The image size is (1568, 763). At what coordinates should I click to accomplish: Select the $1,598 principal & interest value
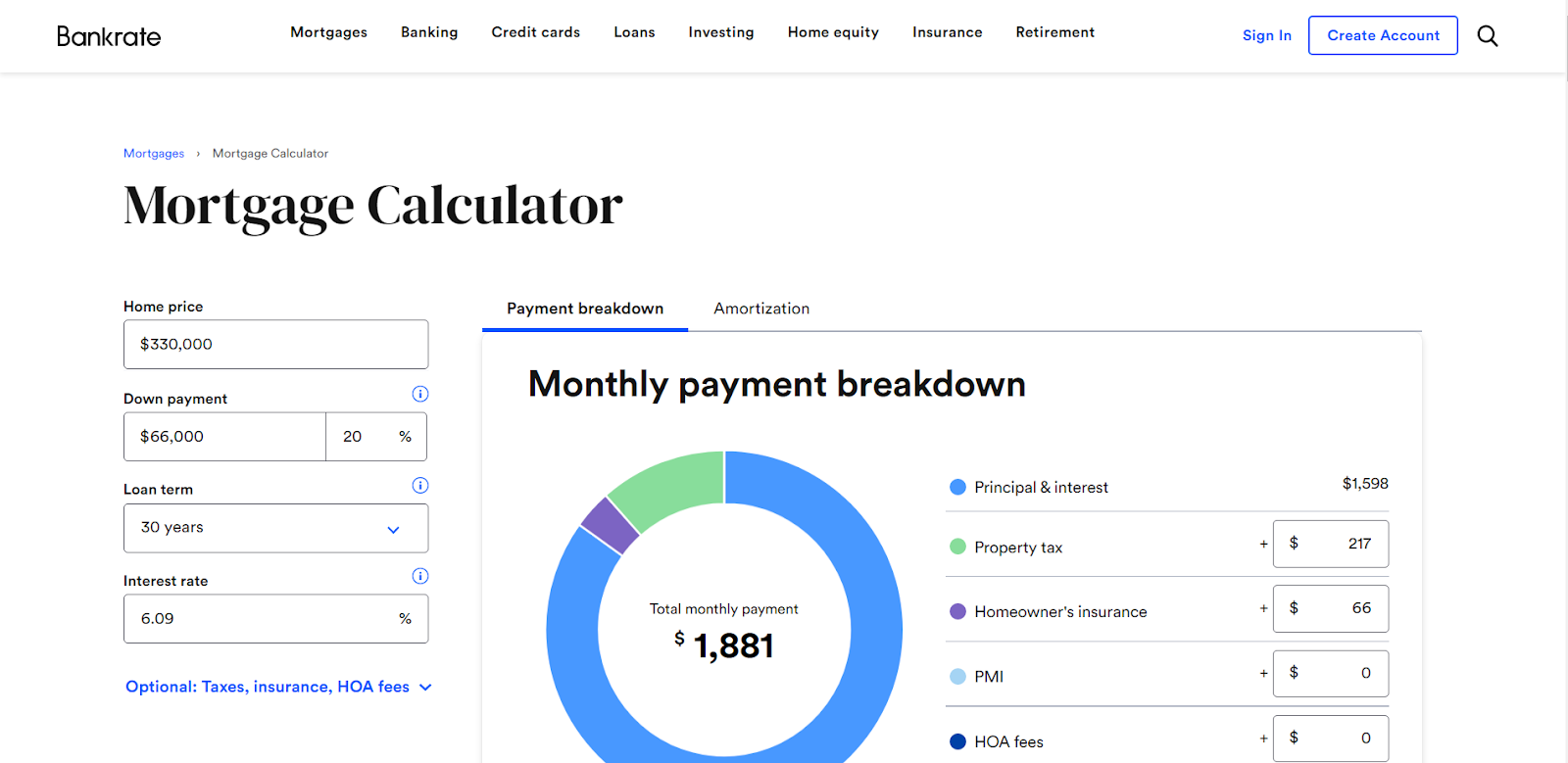coord(1365,484)
